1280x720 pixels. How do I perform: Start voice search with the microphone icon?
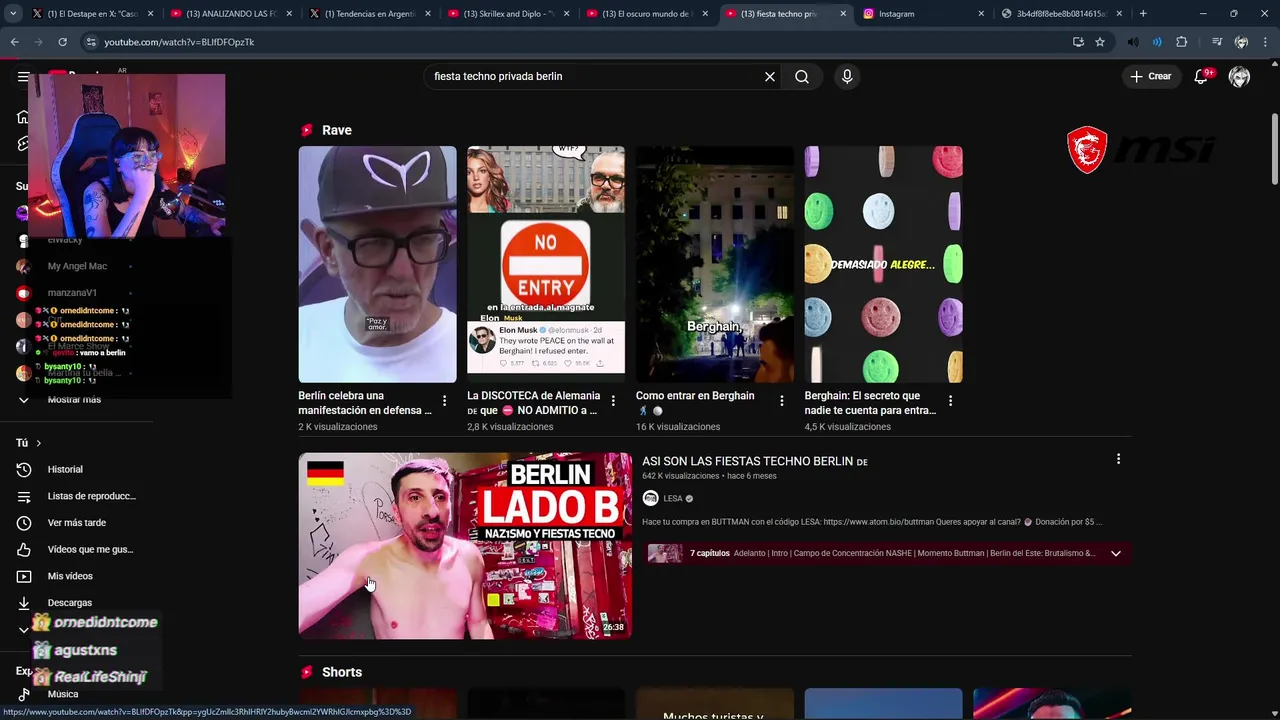[x=847, y=76]
